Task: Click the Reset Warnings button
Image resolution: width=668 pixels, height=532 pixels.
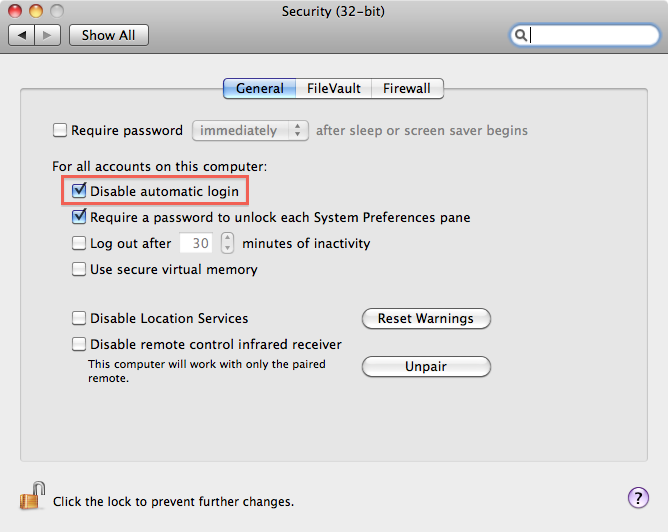Action: [x=426, y=319]
